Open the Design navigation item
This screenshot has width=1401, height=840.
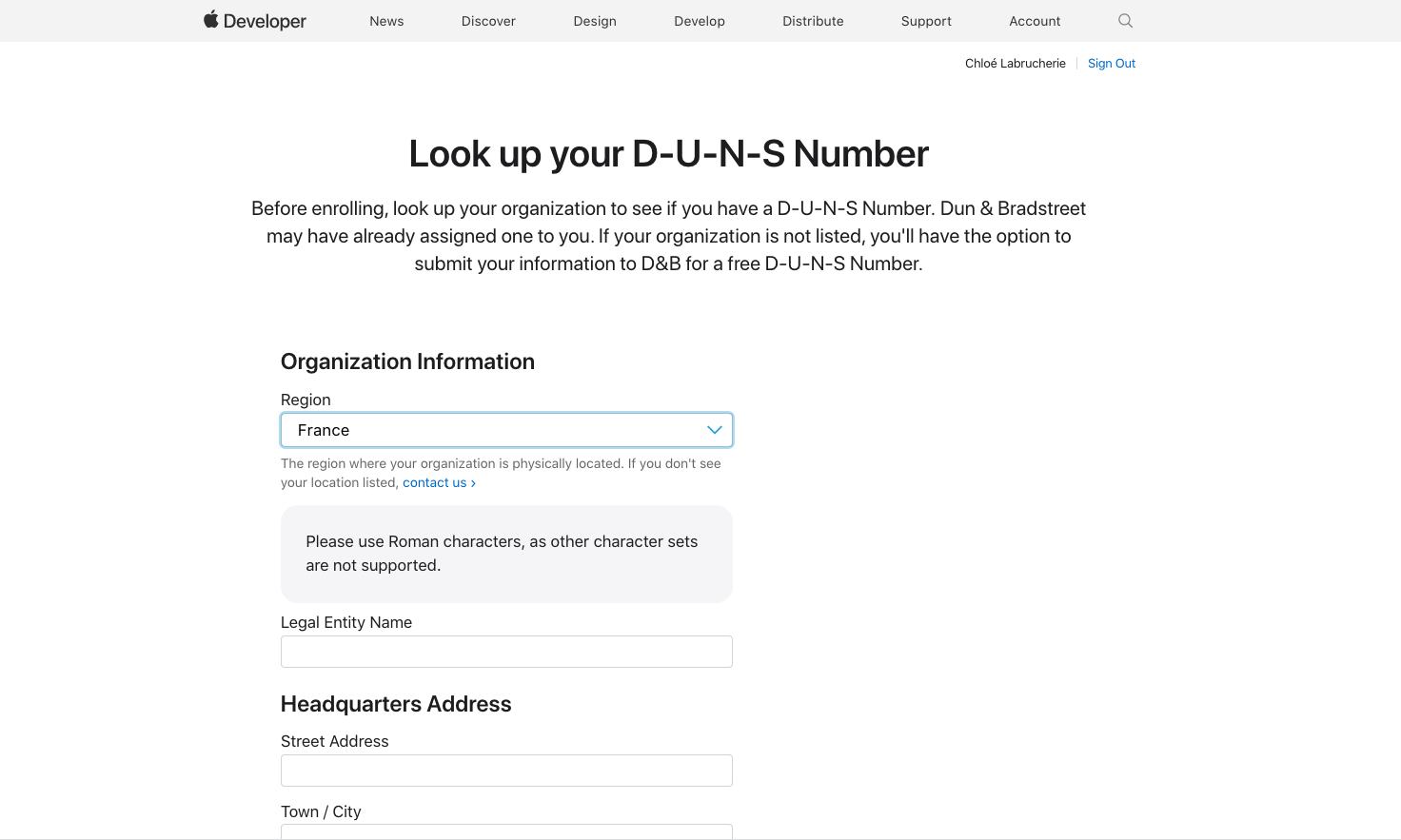(595, 21)
